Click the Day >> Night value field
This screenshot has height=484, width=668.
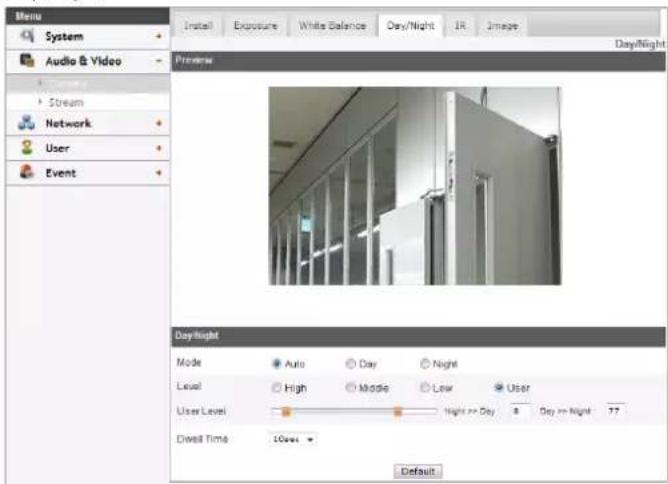point(616,411)
